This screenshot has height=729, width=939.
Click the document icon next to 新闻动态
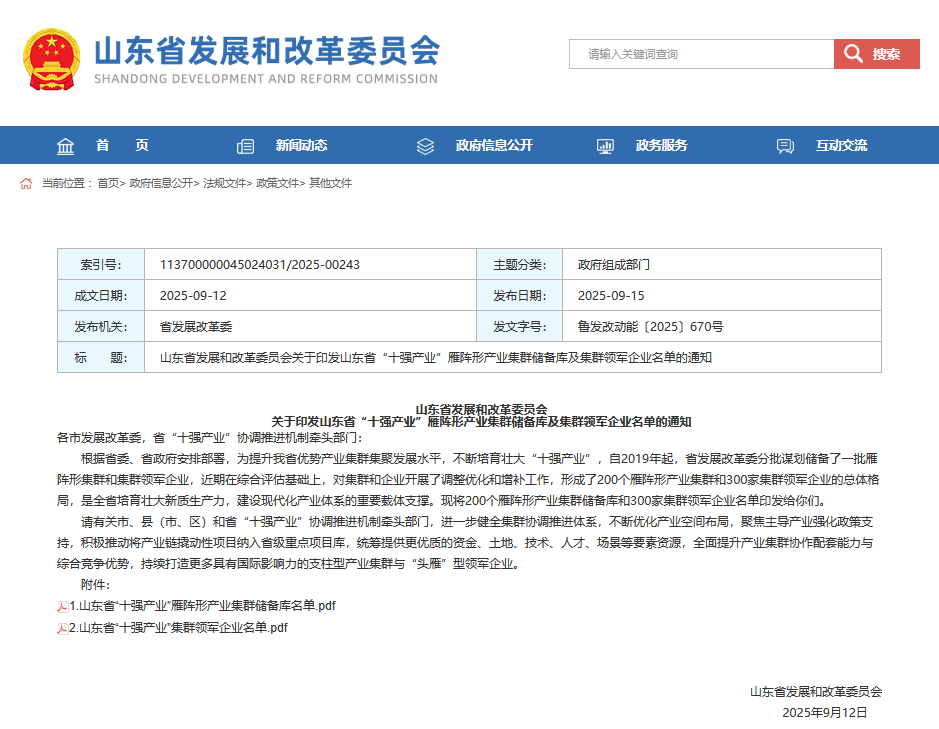point(245,145)
